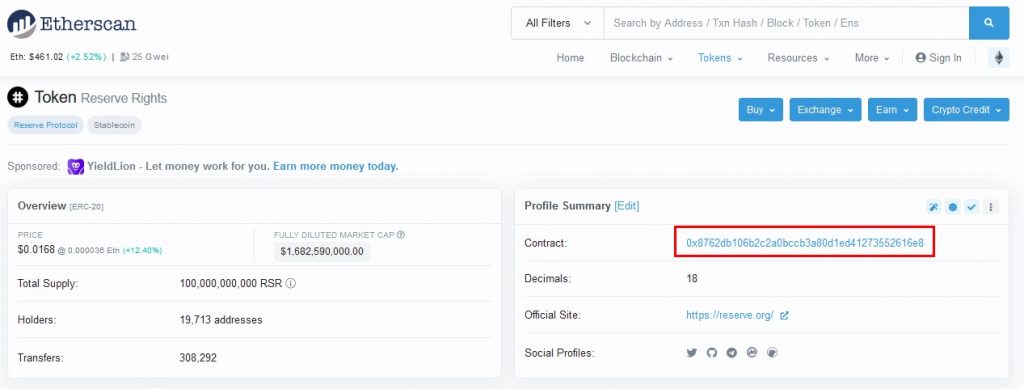The width and height of the screenshot is (1024, 389).
Task: Click the gas pump Gwei icon
Action: tap(125, 57)
